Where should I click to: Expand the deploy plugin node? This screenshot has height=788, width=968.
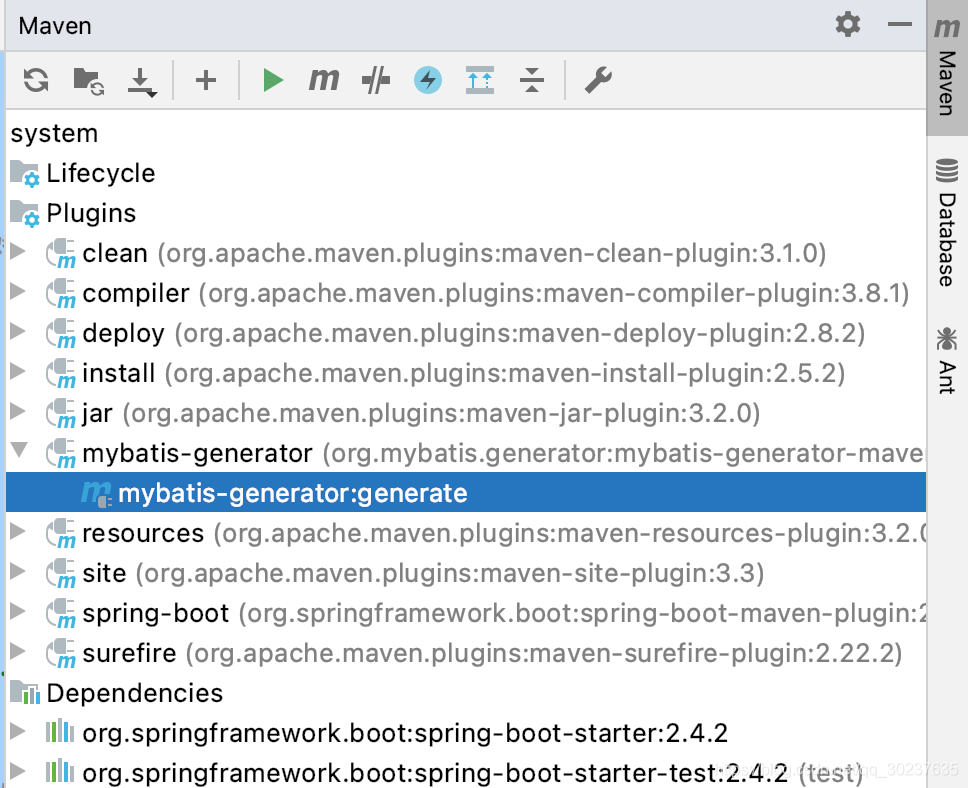point(19,331)
